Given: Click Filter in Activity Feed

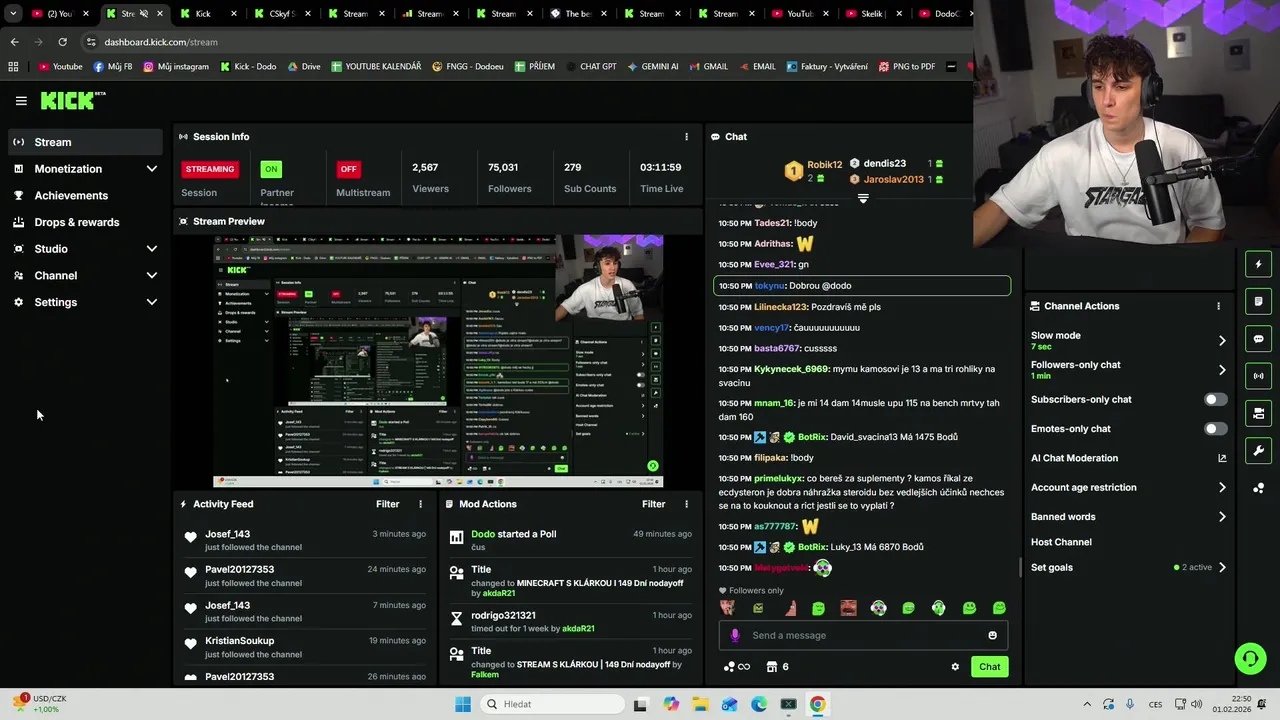Looking at the screenshot, I should [387, 504].
